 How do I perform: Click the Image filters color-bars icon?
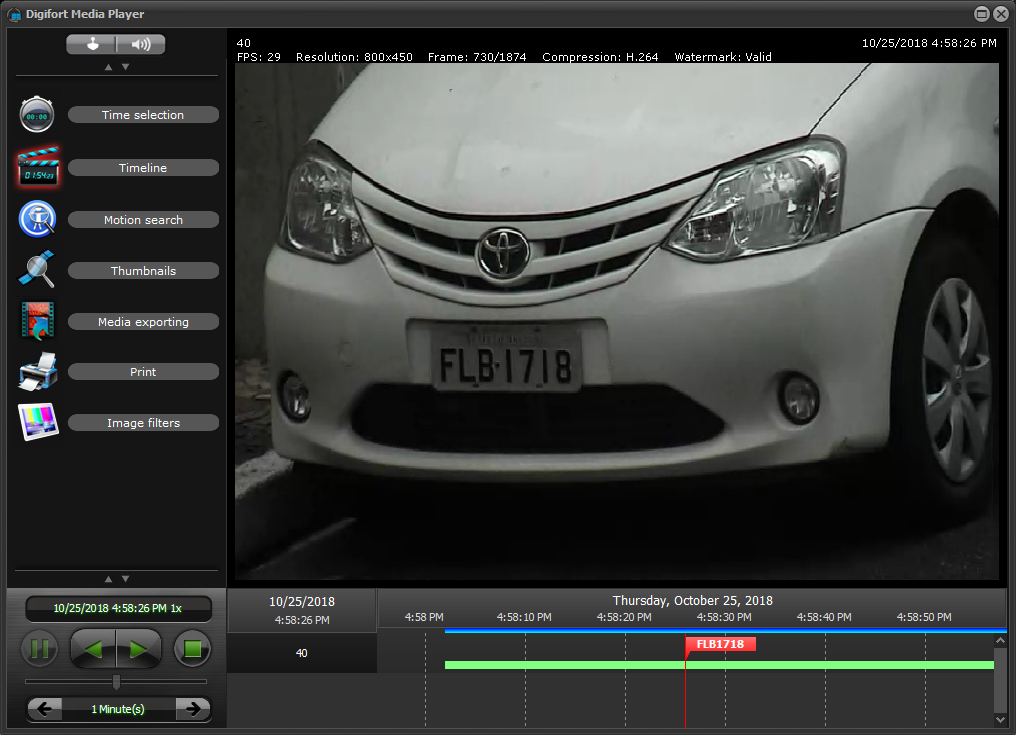(38, 423)
